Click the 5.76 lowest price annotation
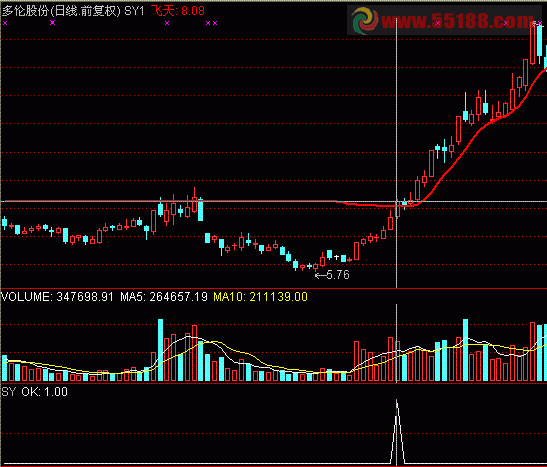 click(338, 275)
